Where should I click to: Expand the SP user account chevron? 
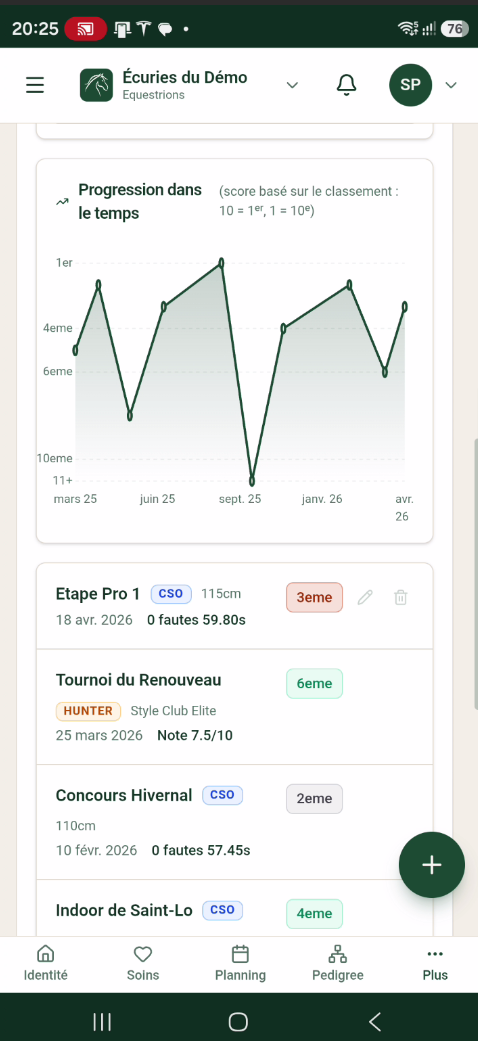click(451, 85)
